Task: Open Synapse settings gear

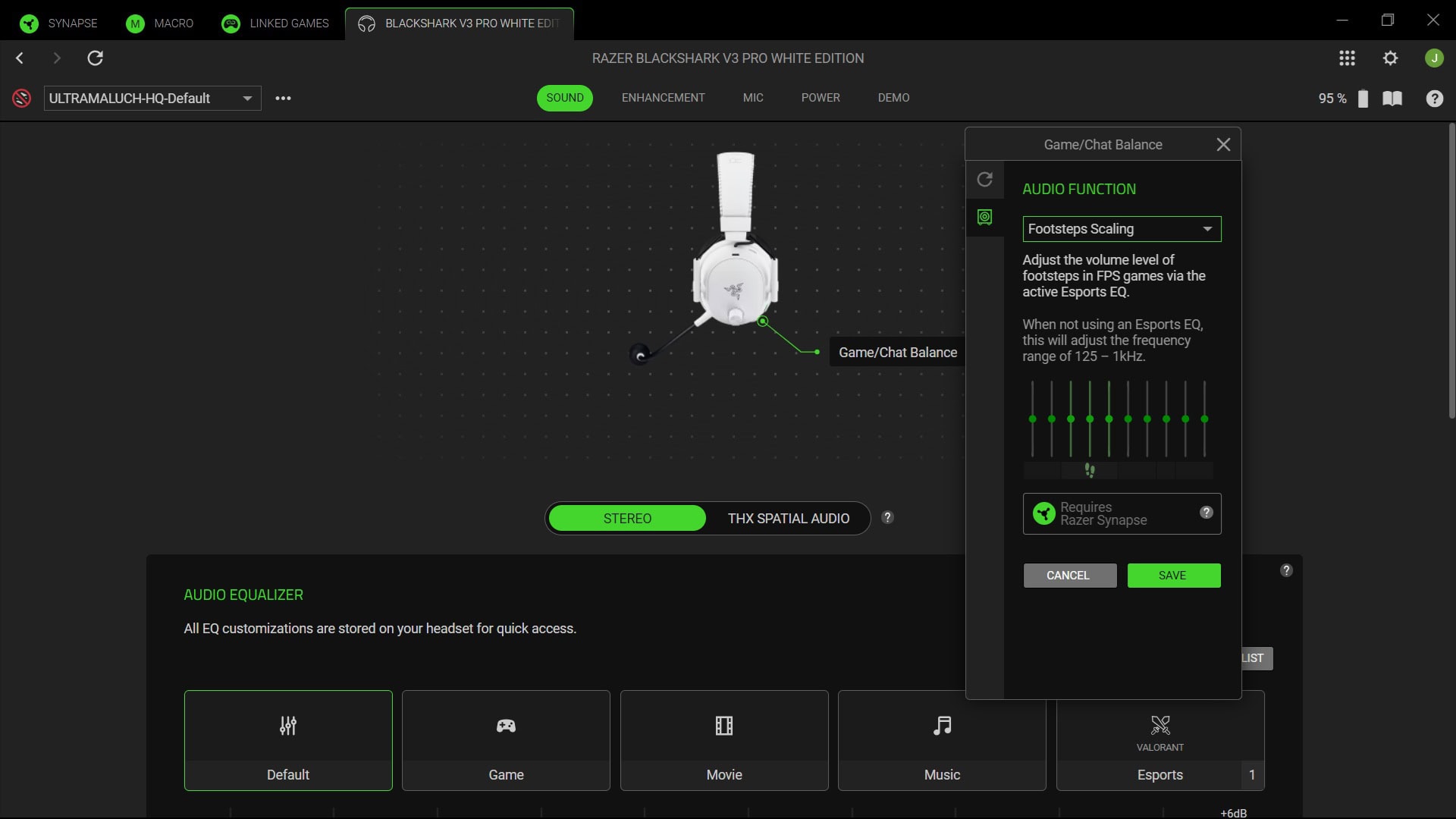Action: [x=1390, y=58]
